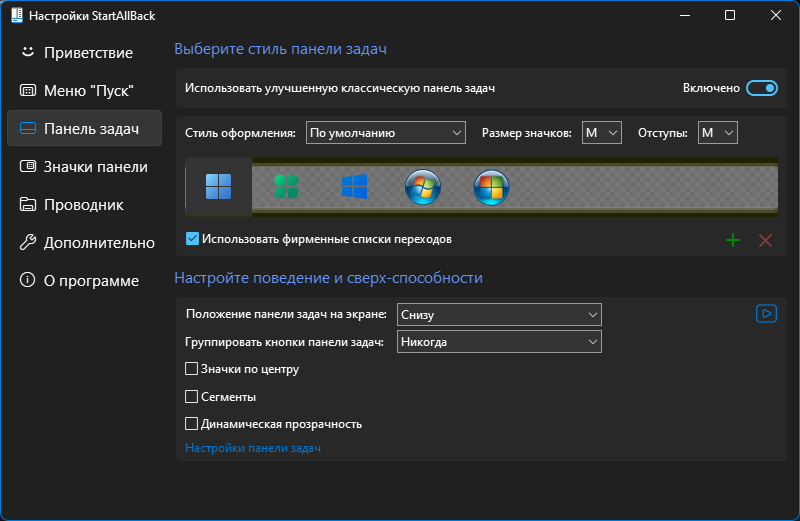Screen dimensions: 800x521
Task: Pick the Windows 10 flat blue logo
Action: 355,186
